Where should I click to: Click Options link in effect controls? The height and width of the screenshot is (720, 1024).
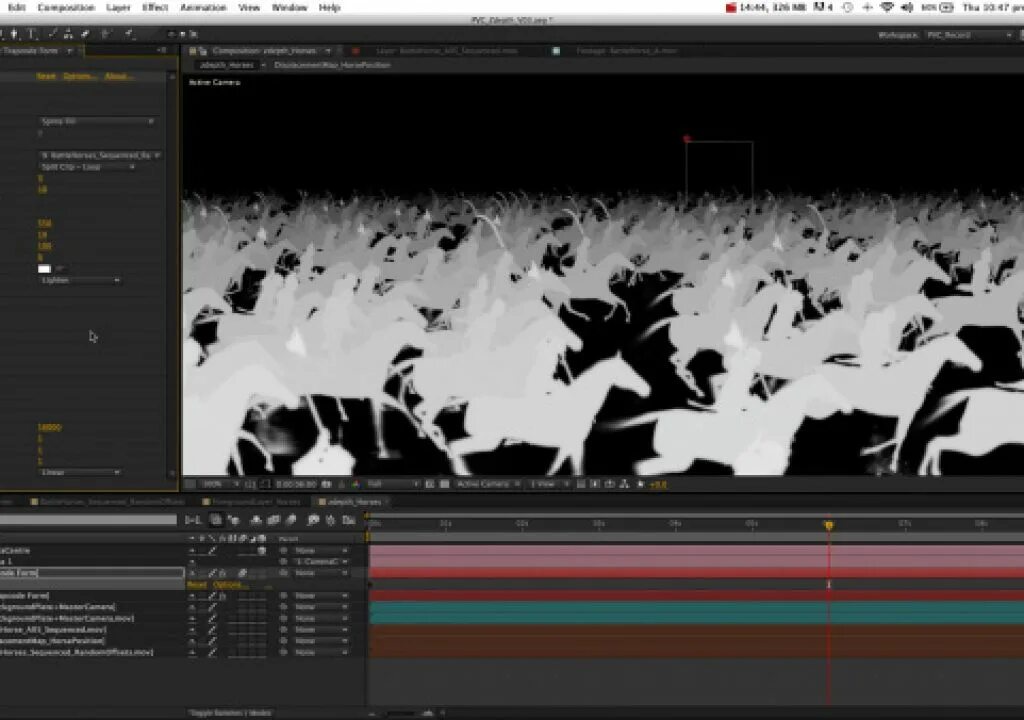80,76
